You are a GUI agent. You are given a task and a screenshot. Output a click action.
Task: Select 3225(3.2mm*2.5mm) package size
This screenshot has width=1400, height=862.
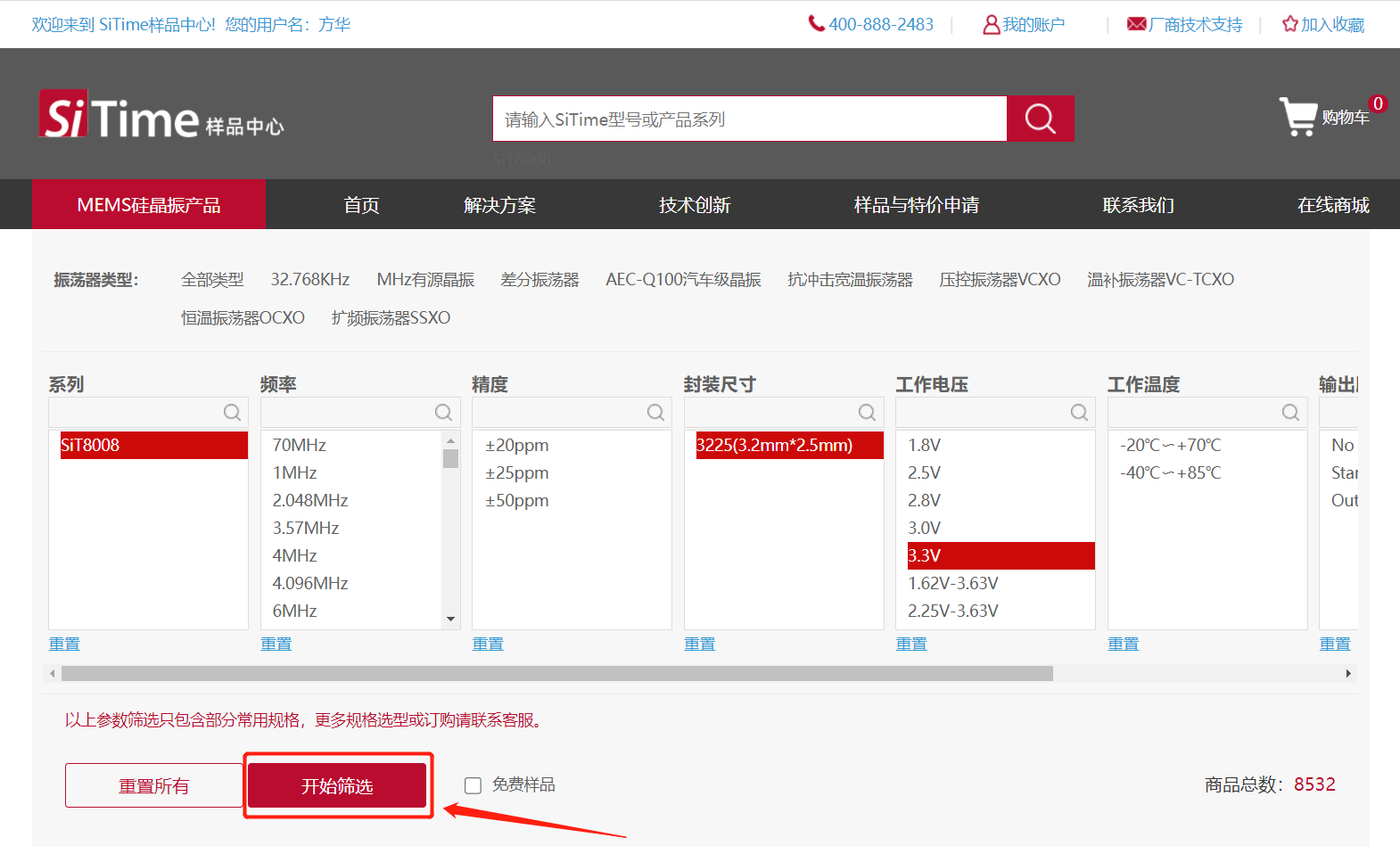coord(789,445)
